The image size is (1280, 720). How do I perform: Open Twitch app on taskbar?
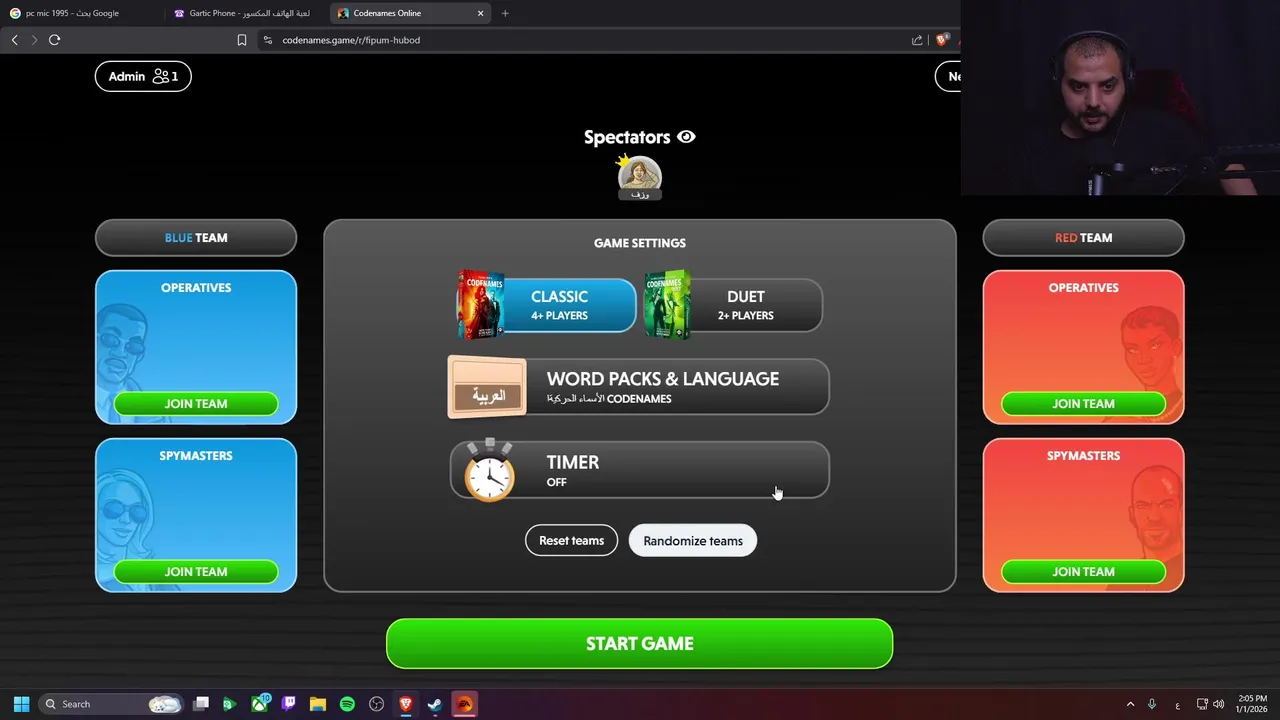pos(289,704)
